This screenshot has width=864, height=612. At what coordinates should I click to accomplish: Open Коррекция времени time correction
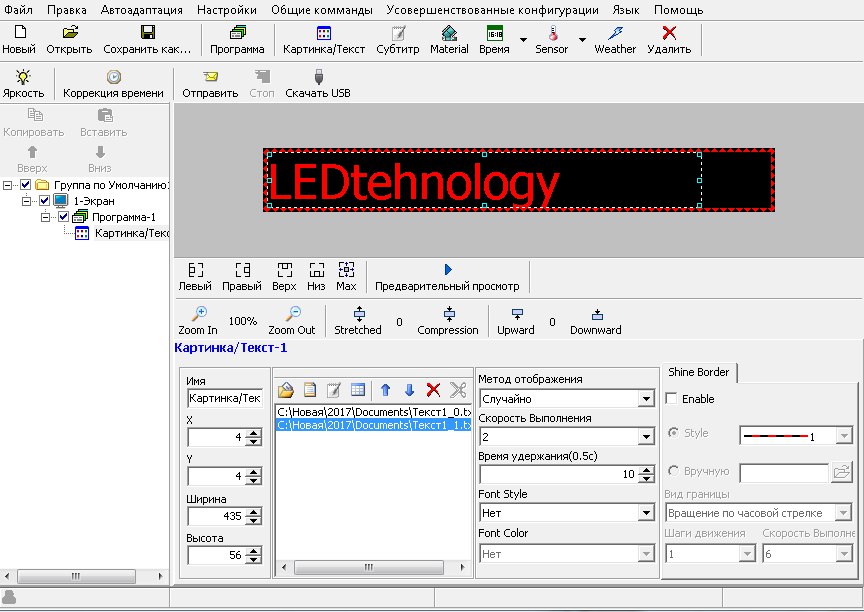[x=113, y=78]
